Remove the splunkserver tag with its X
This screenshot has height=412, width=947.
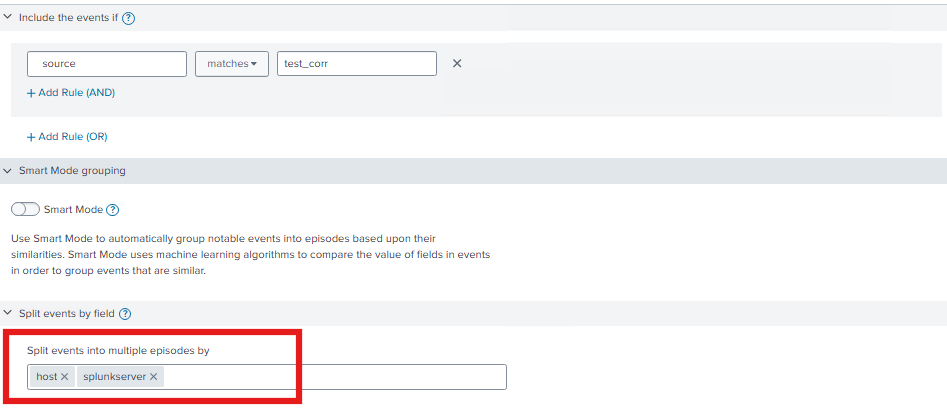pyautogui.click(x=154, y=377)
